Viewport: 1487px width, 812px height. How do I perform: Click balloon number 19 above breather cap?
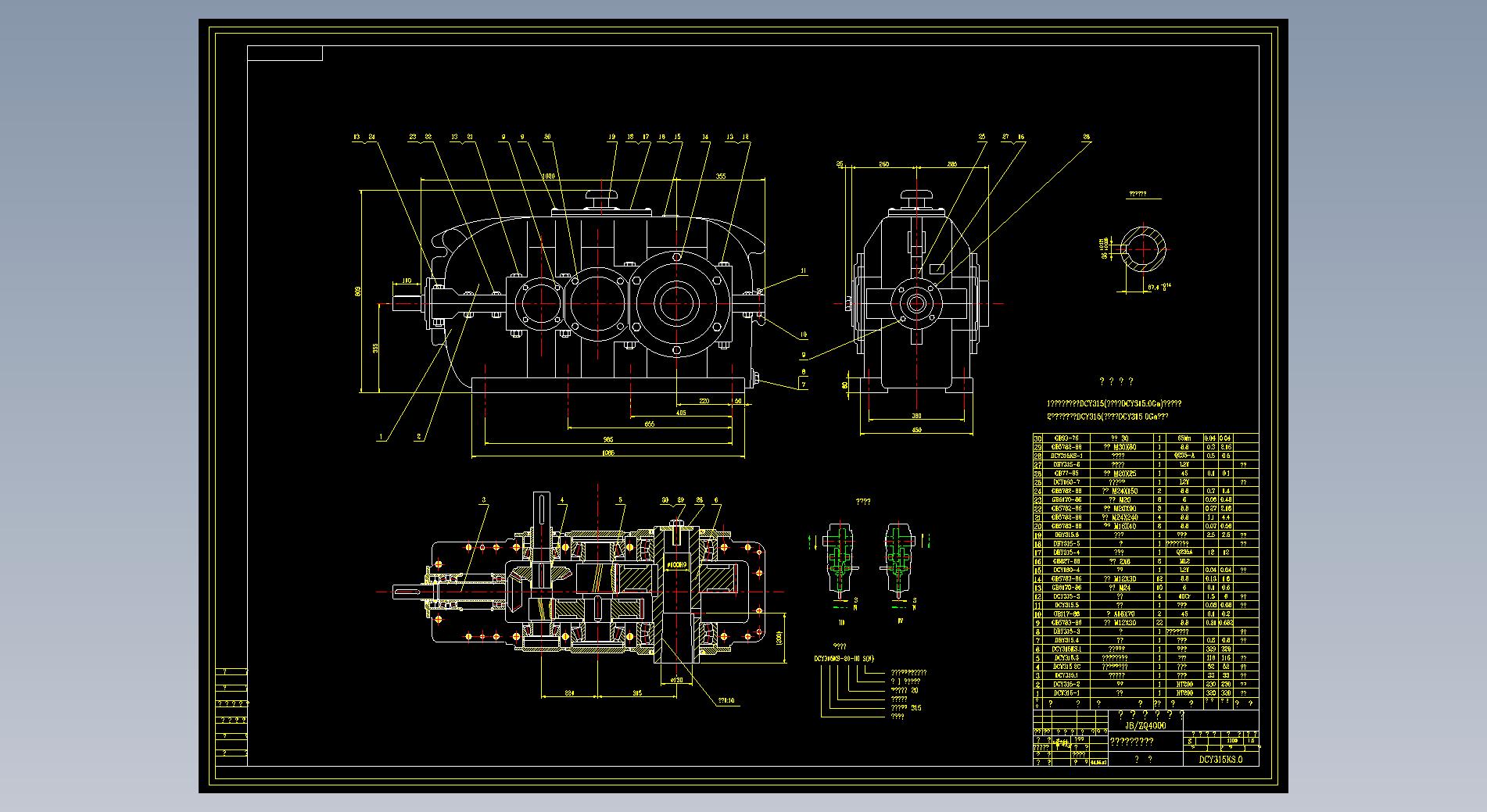[x=612, y=137]
